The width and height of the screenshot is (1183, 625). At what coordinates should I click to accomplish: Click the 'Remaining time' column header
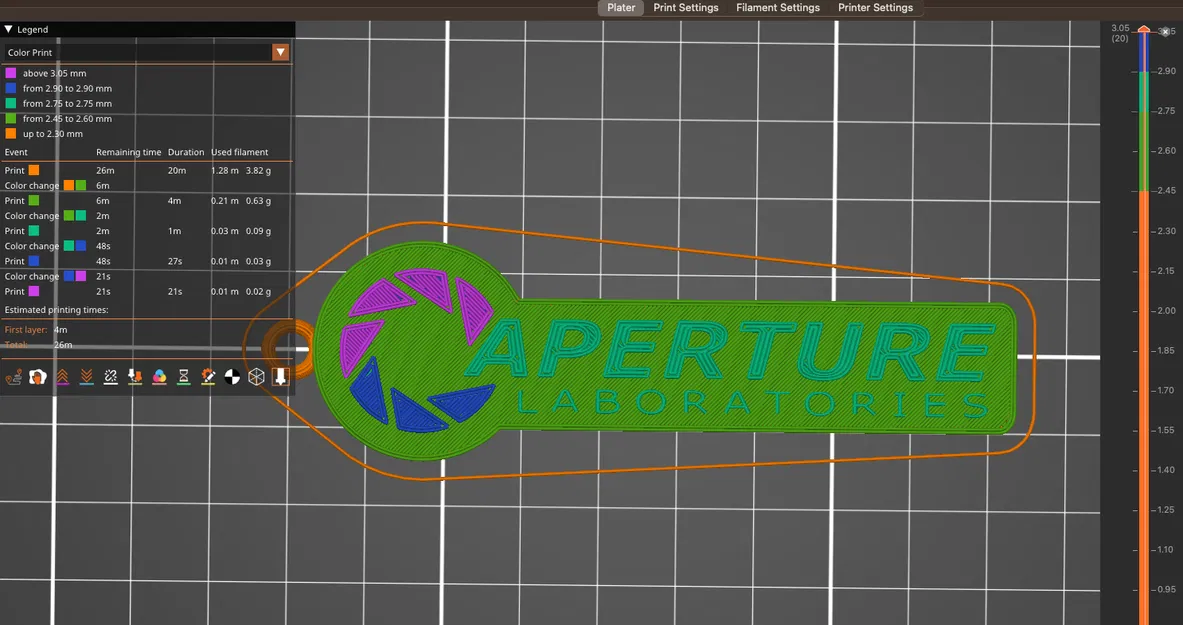(x=128, y=152)
